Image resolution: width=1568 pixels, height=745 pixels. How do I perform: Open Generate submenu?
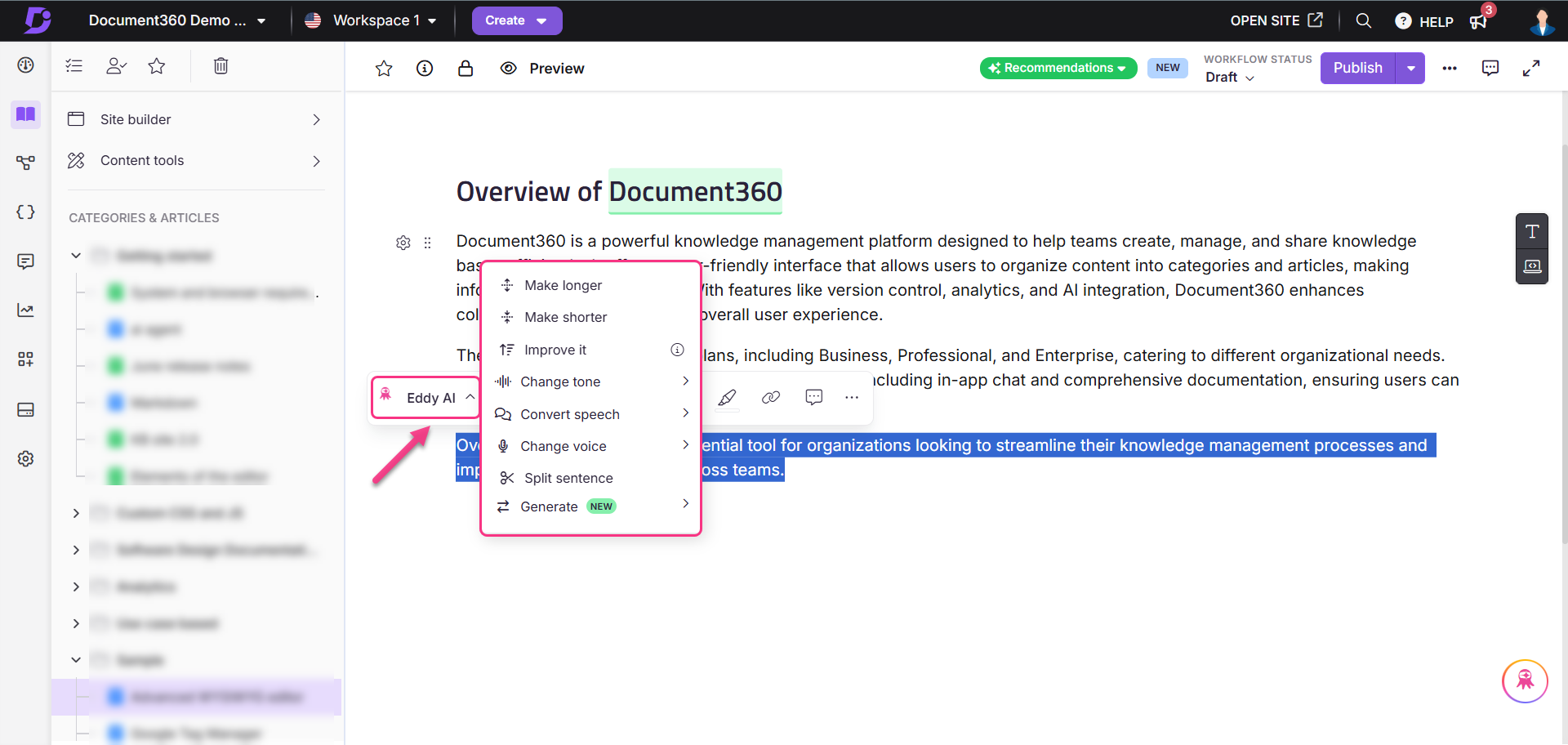tap(590, 506)
